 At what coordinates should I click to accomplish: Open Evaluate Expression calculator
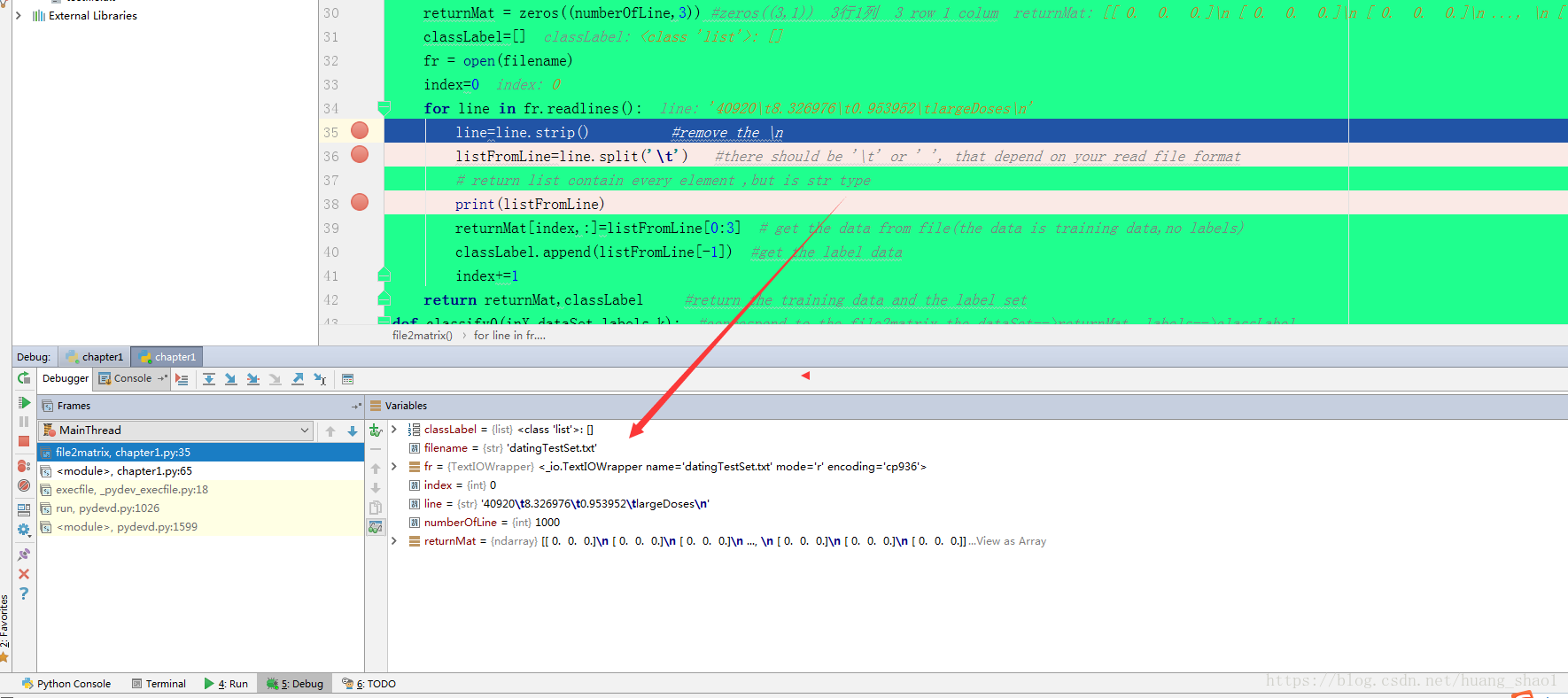(x=348, y=379)
